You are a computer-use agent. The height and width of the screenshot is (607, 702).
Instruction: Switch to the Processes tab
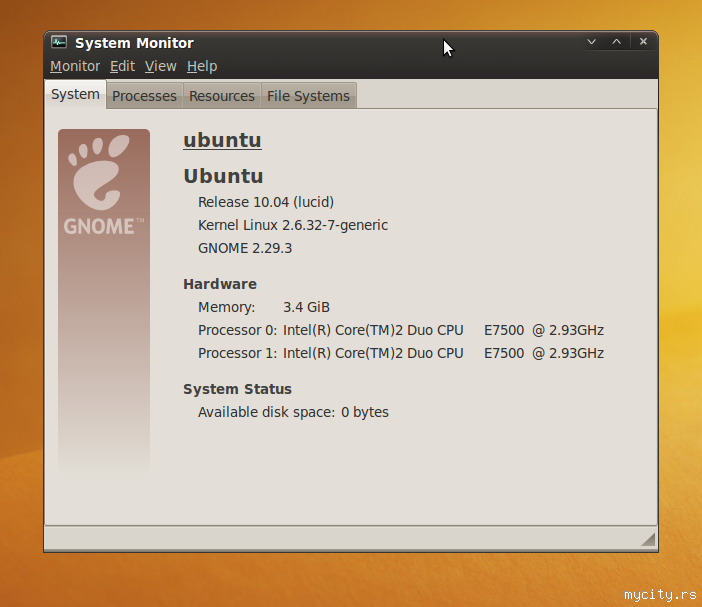coord(144,96)
